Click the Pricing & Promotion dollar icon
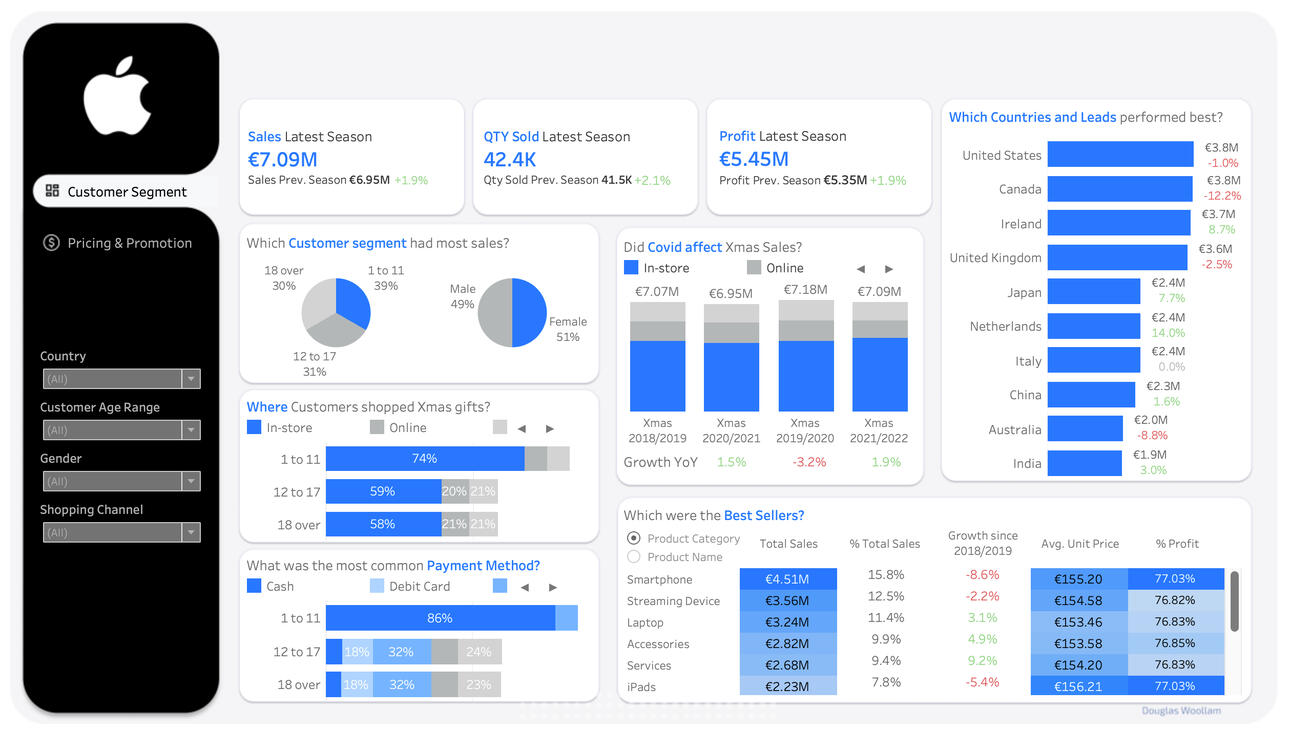Image resolution: width=1290 pixels, height=733 pixels. pos(51,243)
